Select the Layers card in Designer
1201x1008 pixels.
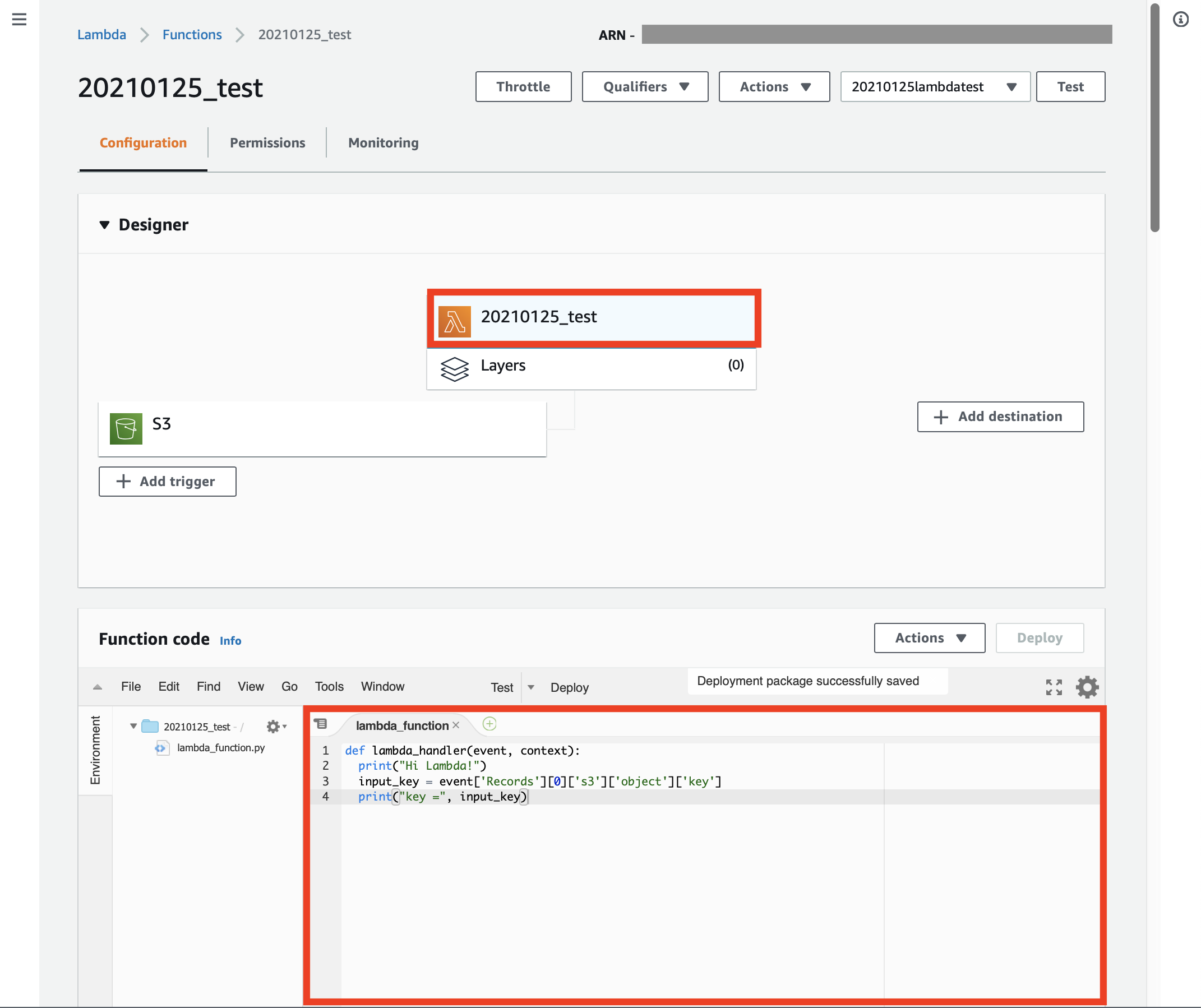[592, 369]
